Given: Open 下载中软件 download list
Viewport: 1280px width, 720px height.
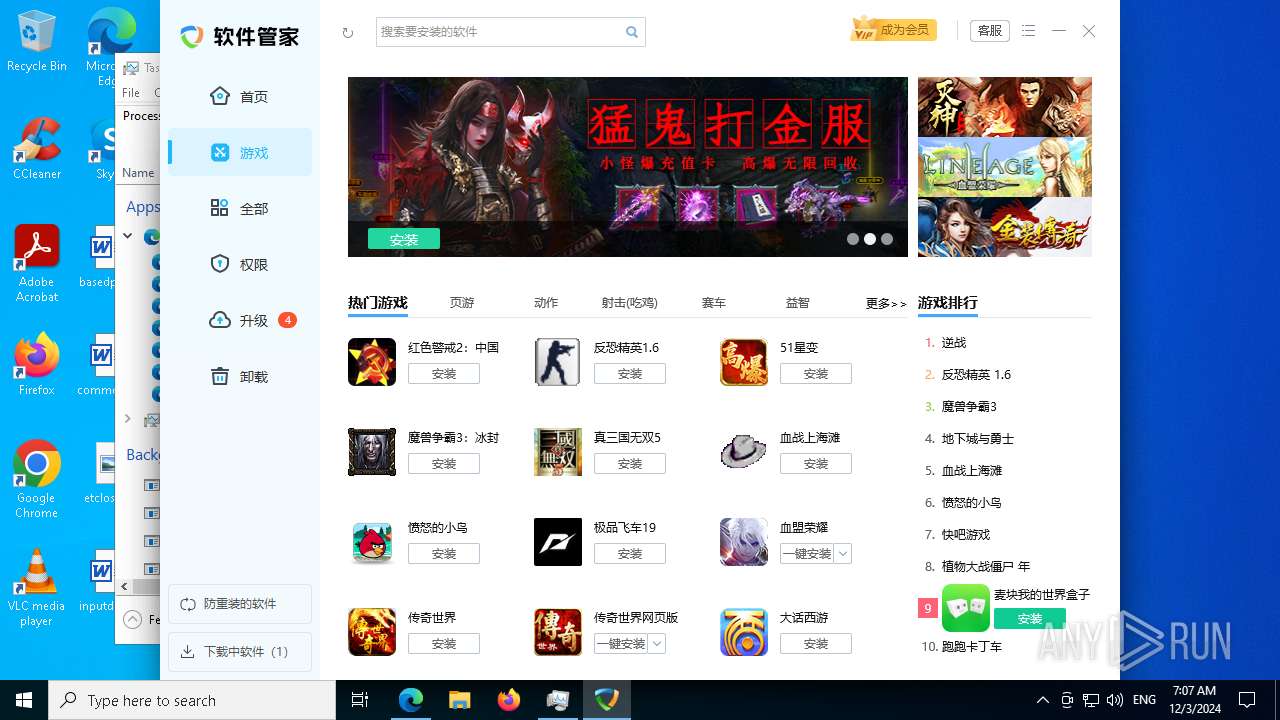Looking at the screenshot, I should point(240,652).
